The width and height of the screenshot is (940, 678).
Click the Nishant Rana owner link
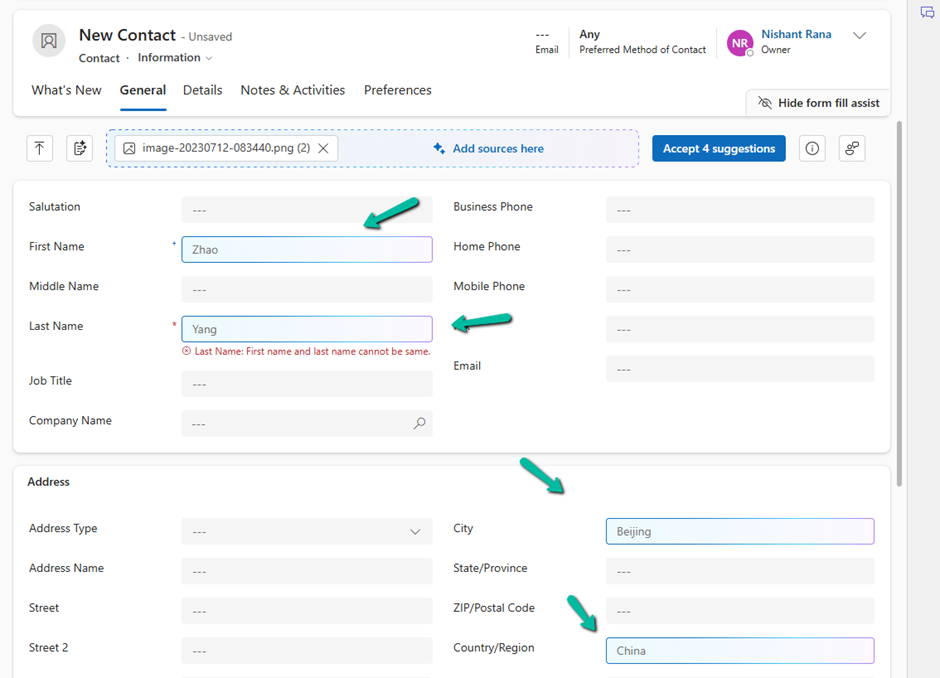[796, 34]
